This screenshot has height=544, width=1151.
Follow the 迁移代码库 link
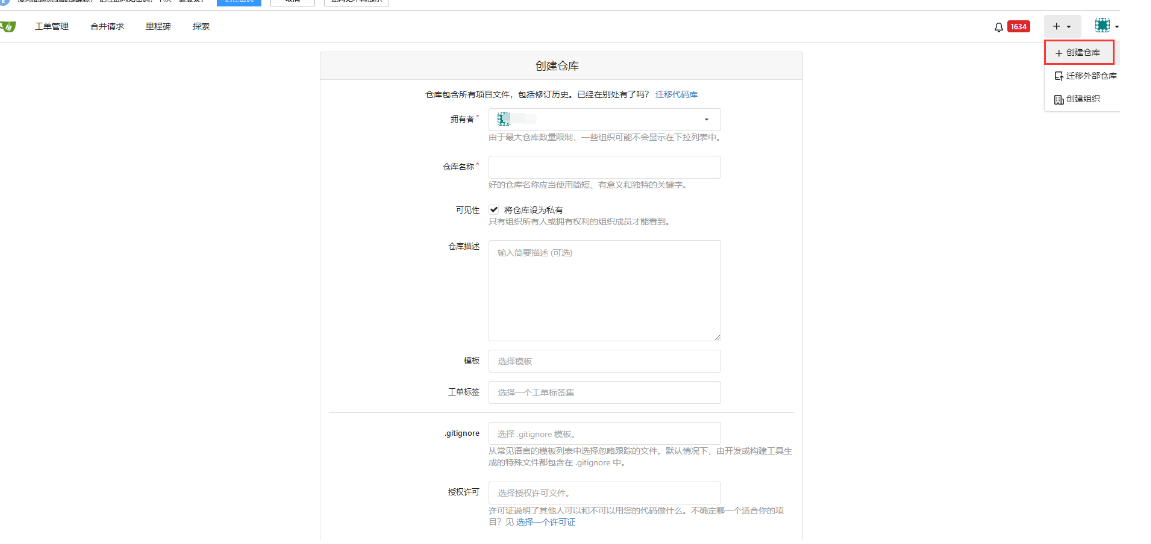click(676, 95)
